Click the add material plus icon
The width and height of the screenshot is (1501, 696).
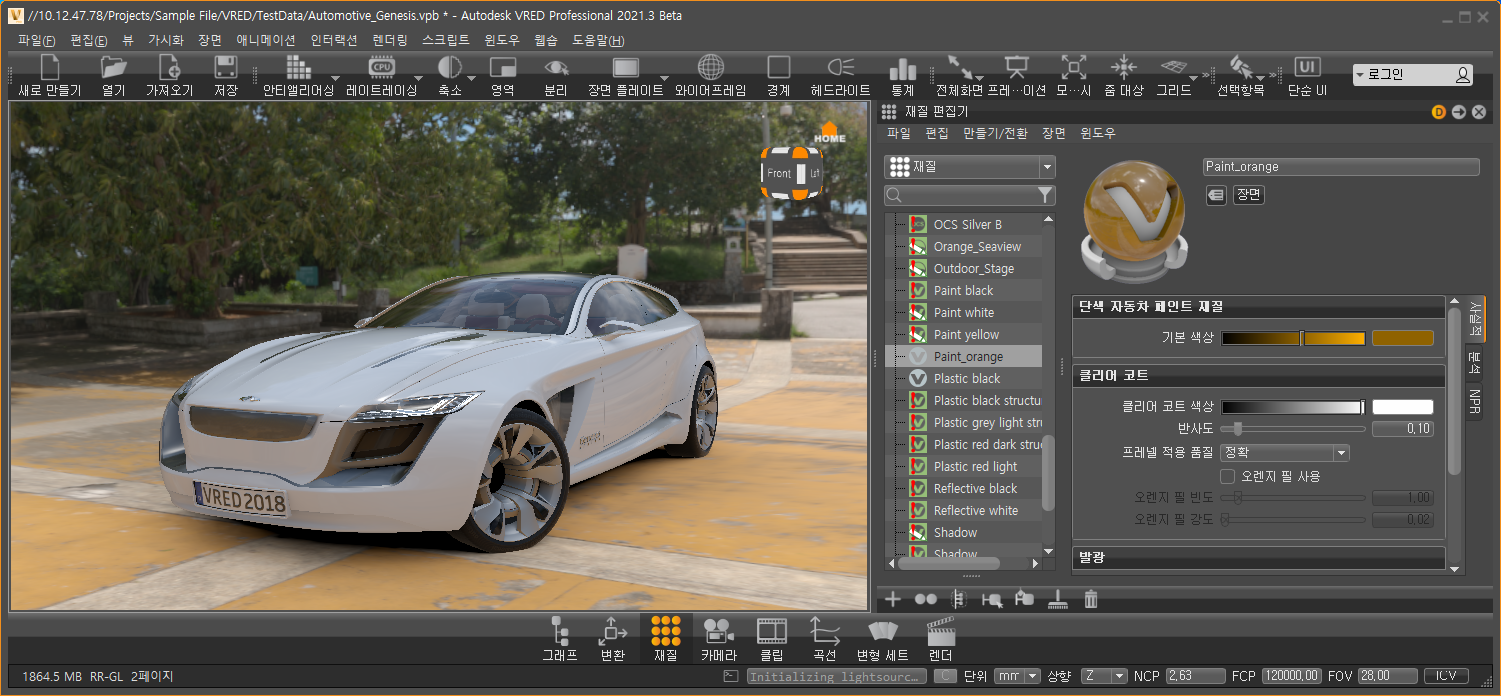(x=893, y=599)
